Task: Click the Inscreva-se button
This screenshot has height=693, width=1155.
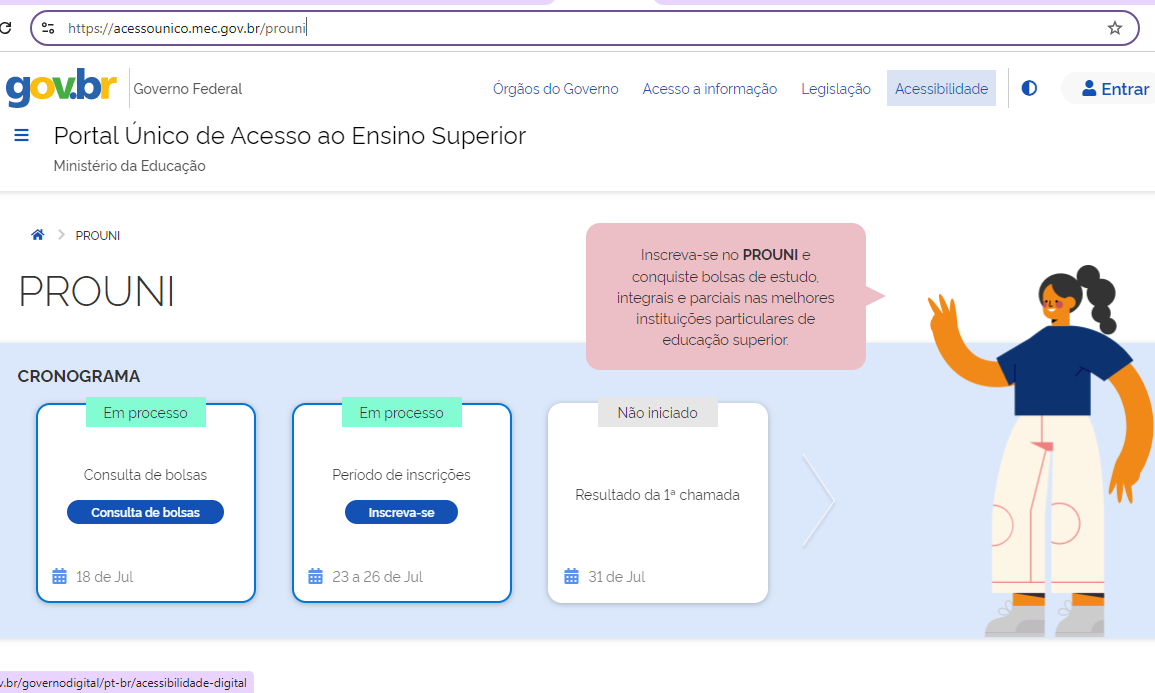Action: pyautogui.click(x=401, y=513)
